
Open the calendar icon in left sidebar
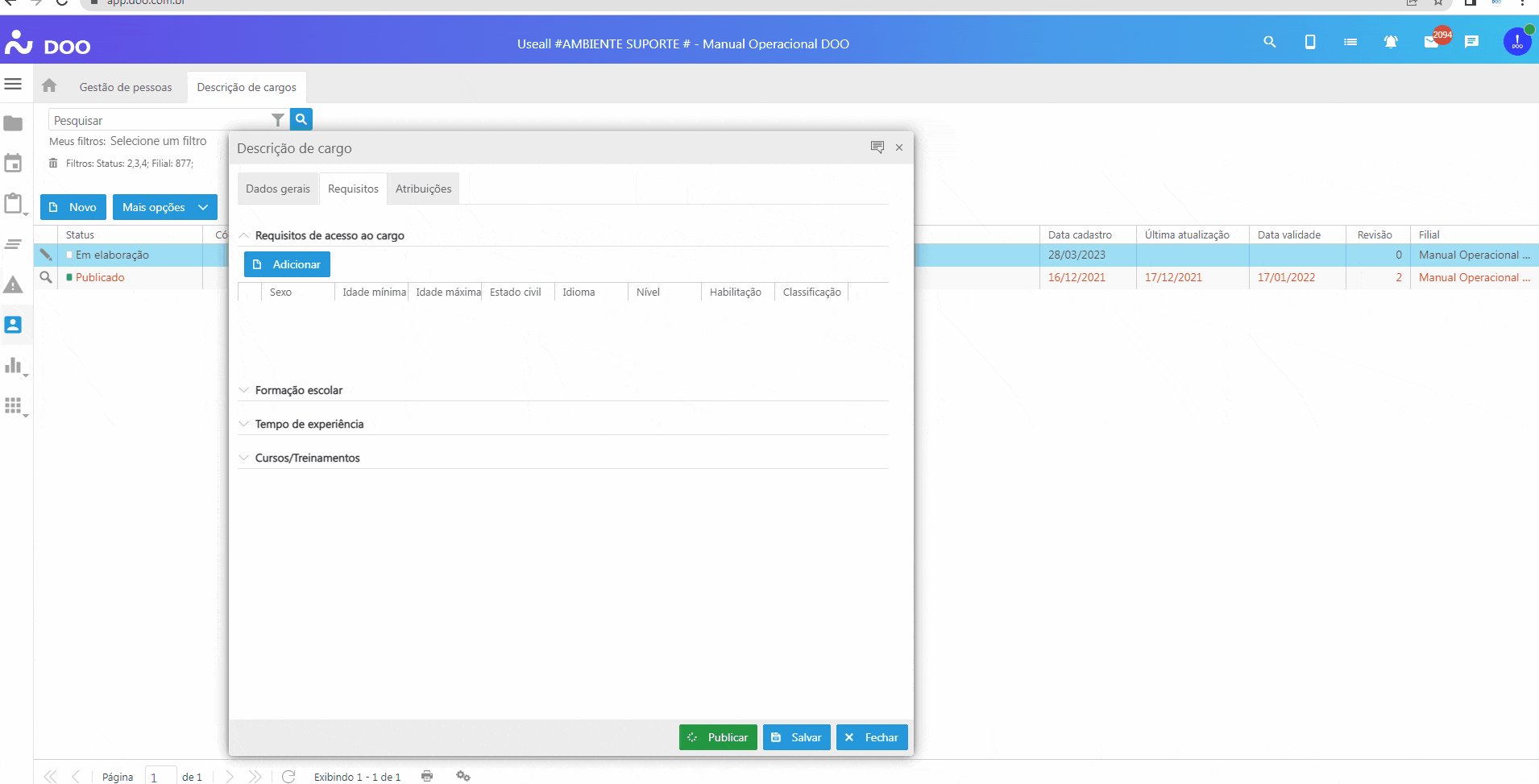click(x=13, y=164)
